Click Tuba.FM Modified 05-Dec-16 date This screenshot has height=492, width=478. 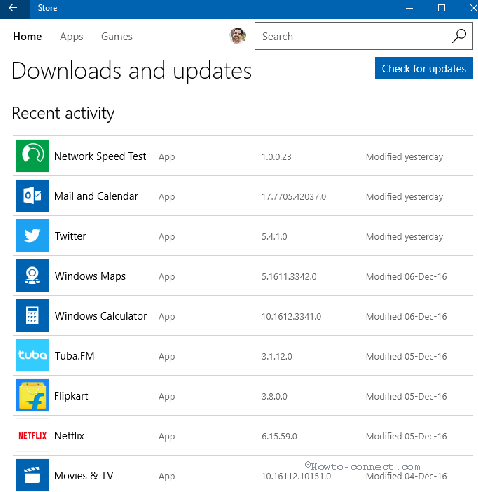(x=407, y=357)
